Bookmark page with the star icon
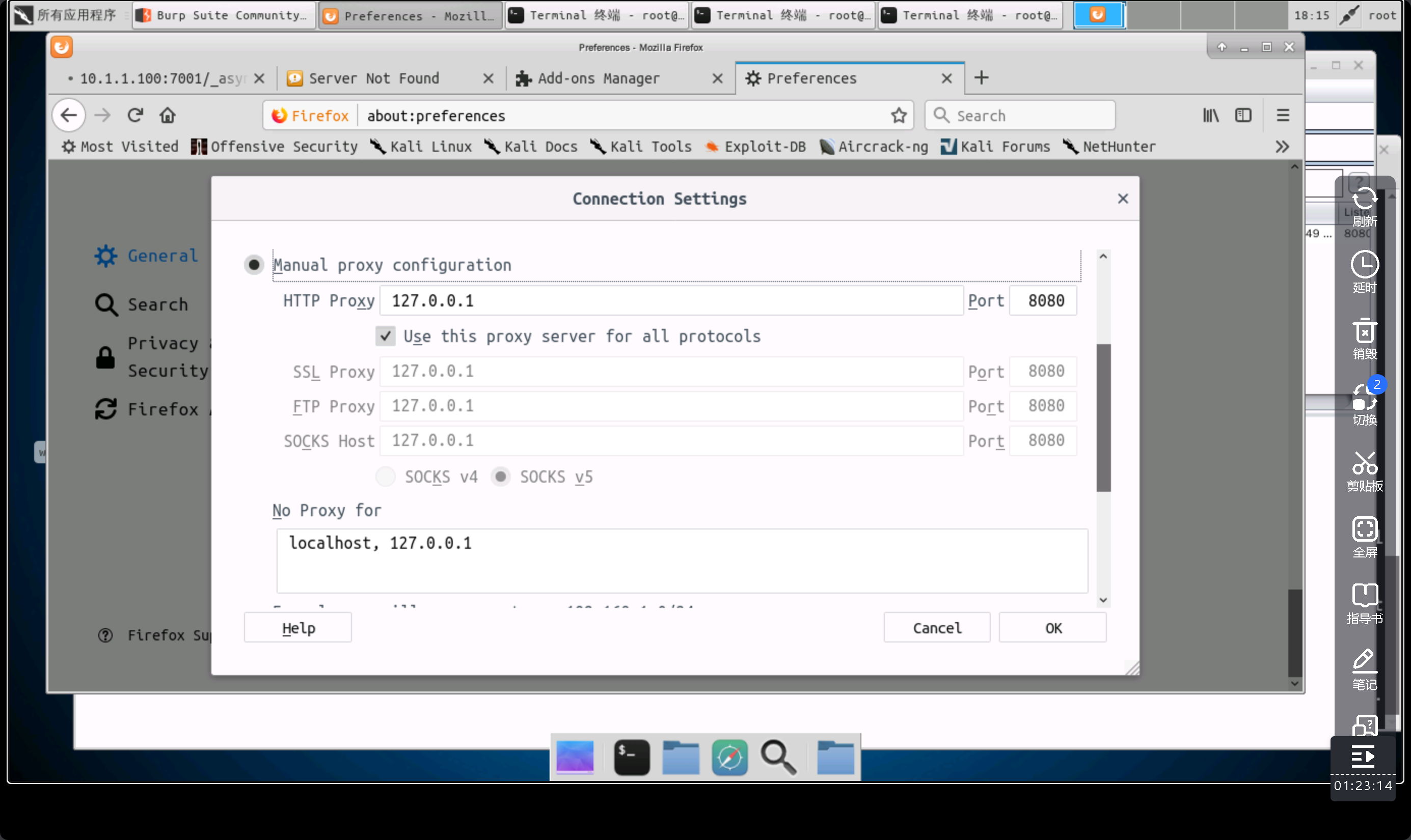 [x=899, y=116]
